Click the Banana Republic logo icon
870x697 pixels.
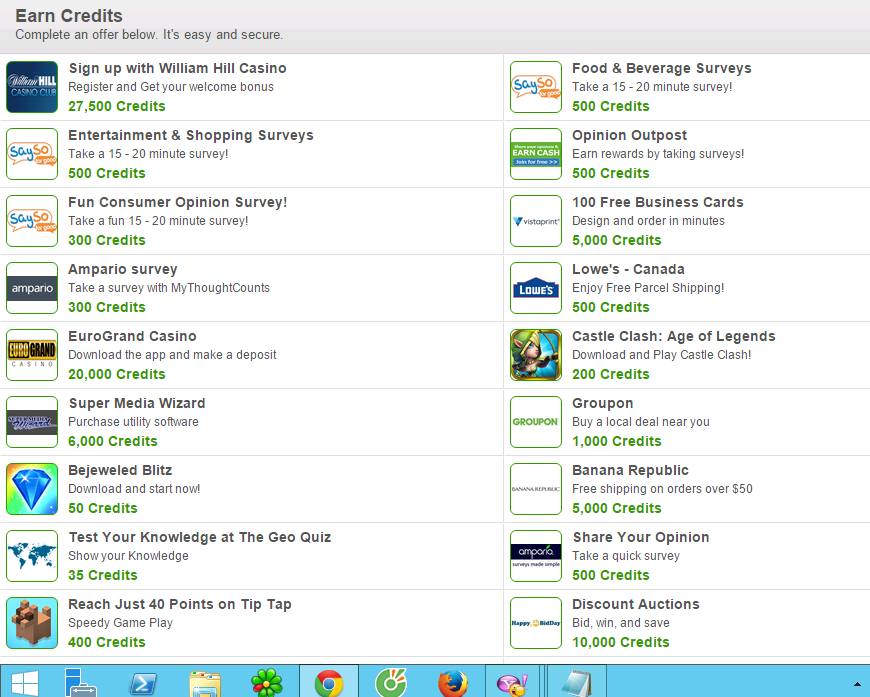click(536, 489)
